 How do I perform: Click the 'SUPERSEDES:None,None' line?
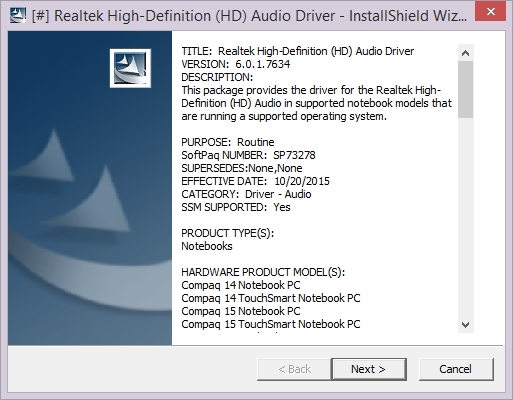242,168
